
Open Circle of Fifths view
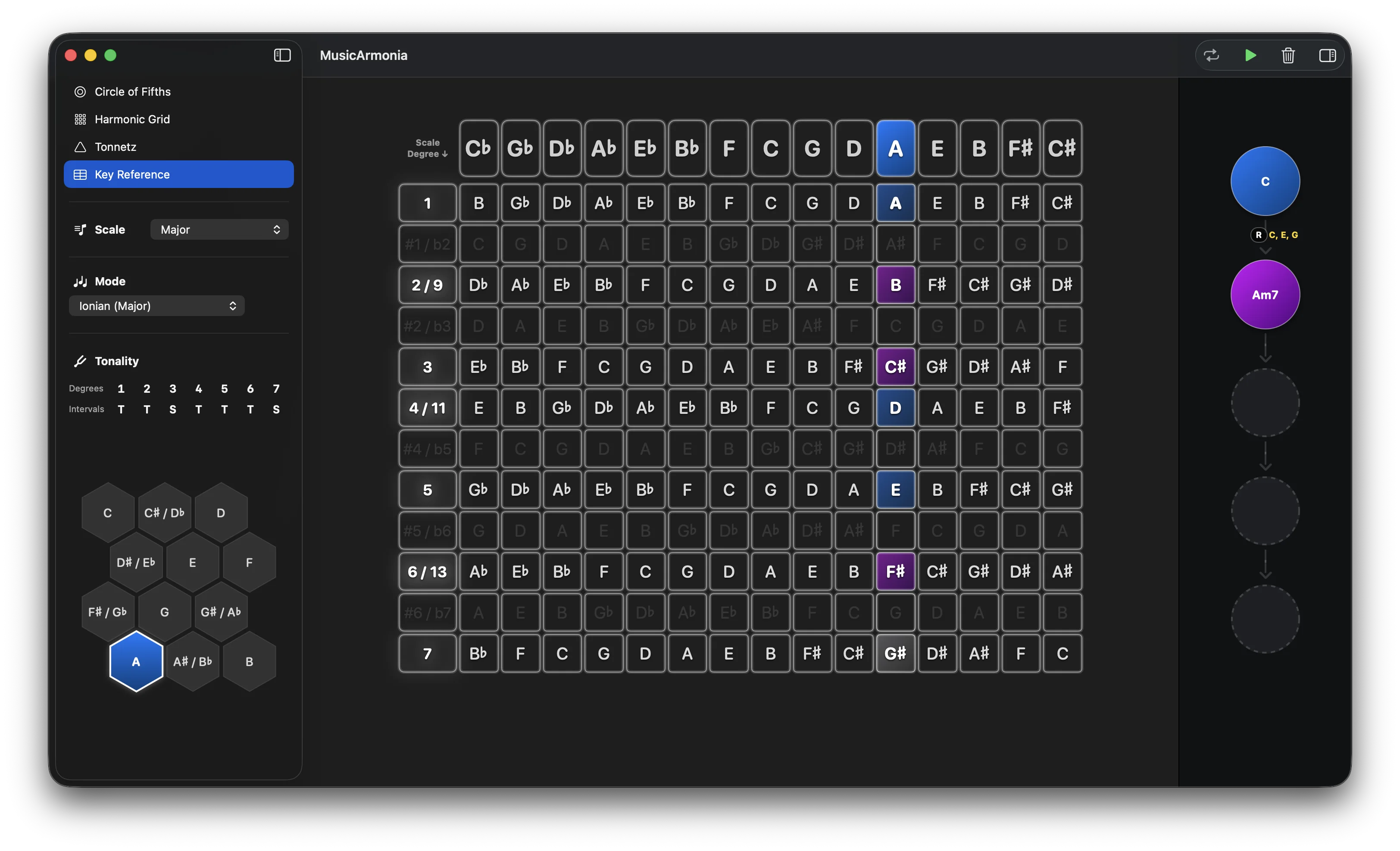178,91
